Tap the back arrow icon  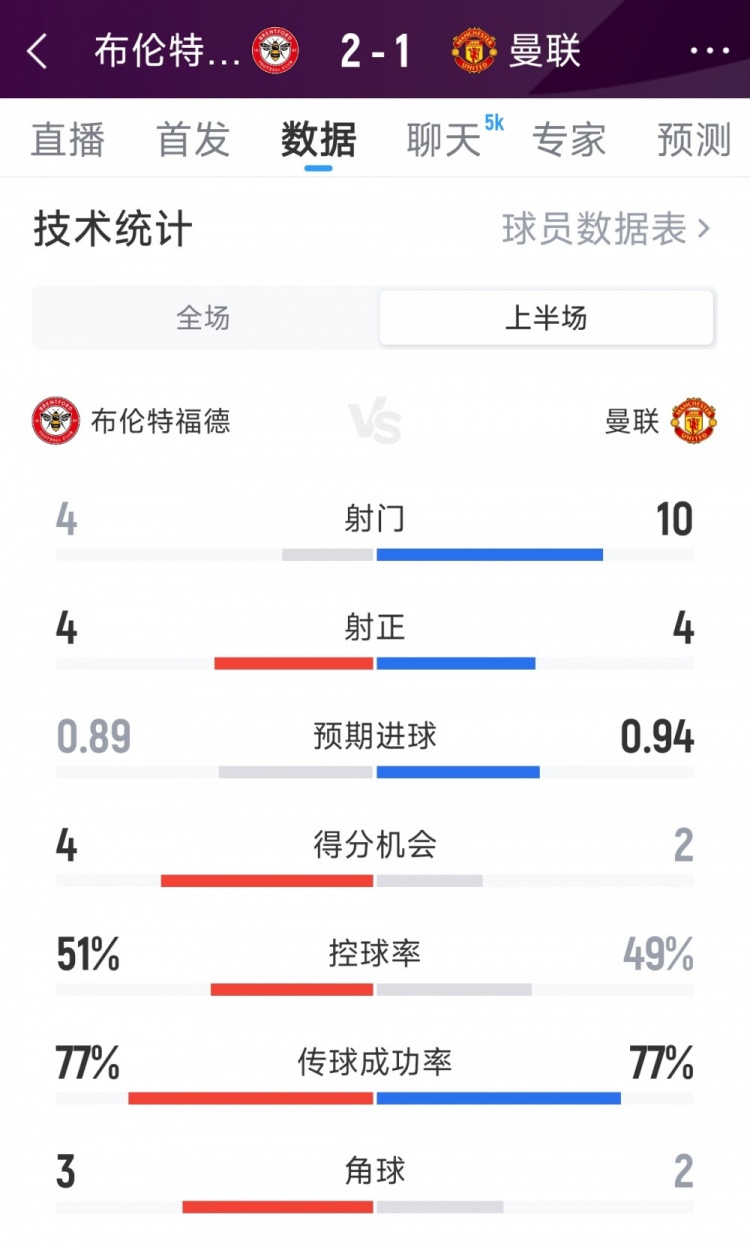click(x=38, y=51)
